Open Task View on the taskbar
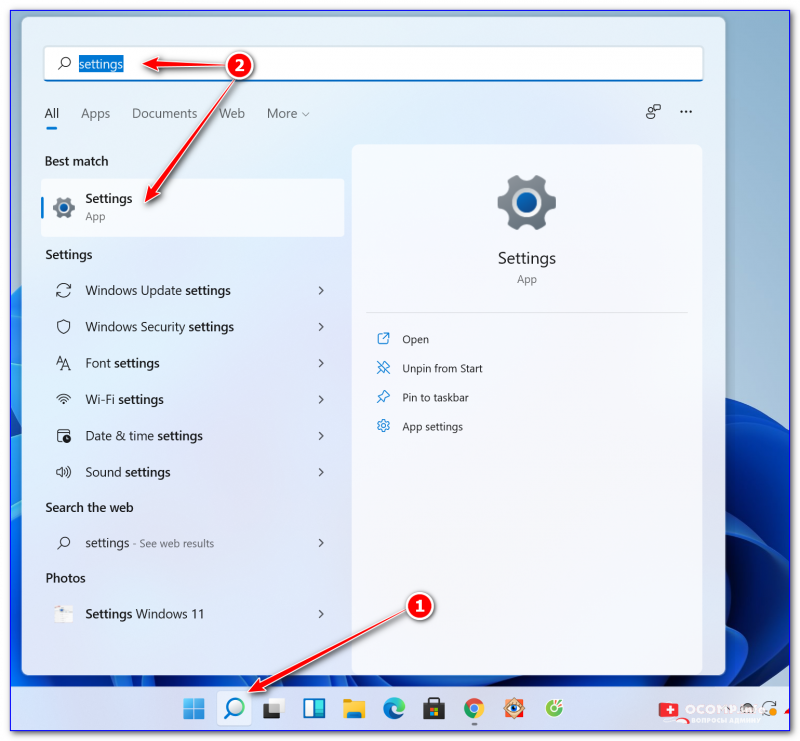Screen dimensions: 800x741 point(274,708)
